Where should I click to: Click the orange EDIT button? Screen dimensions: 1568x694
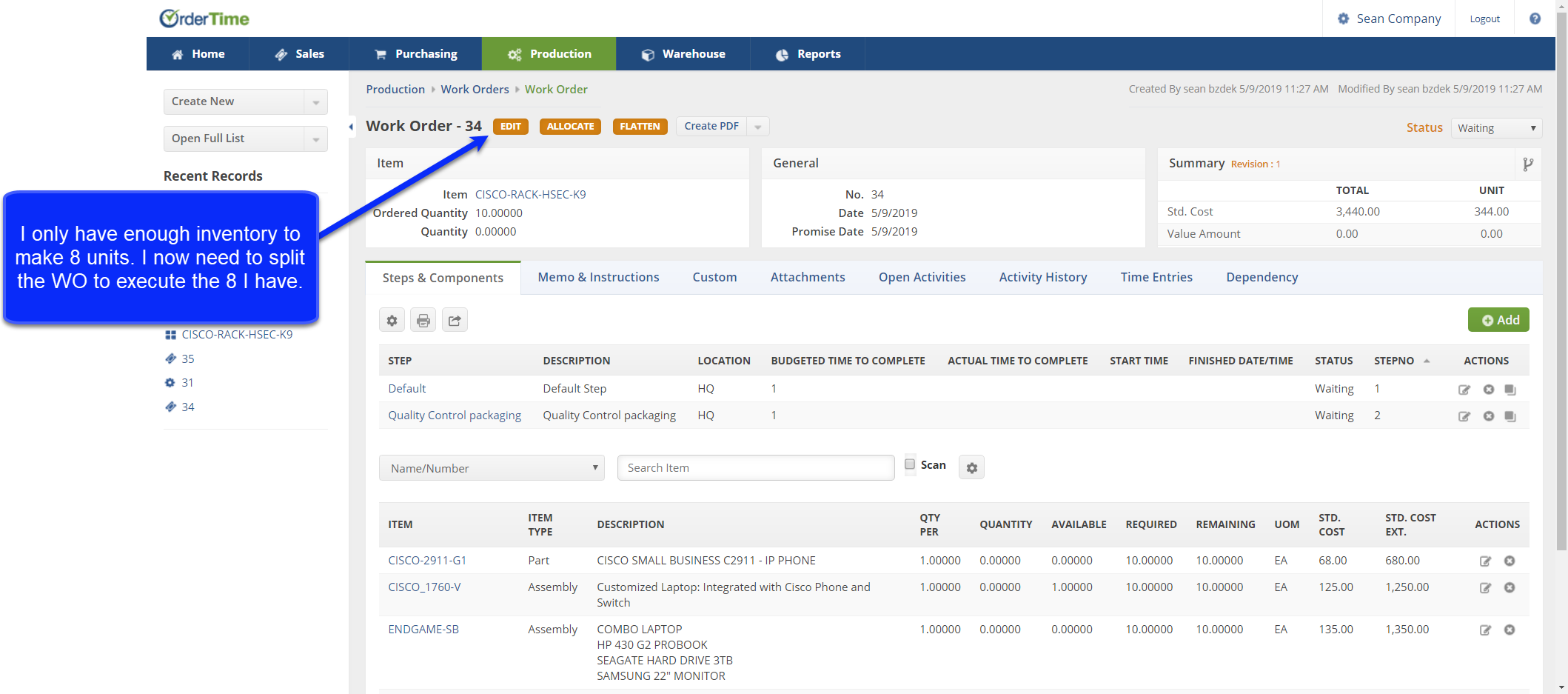(x=511, y=127)
